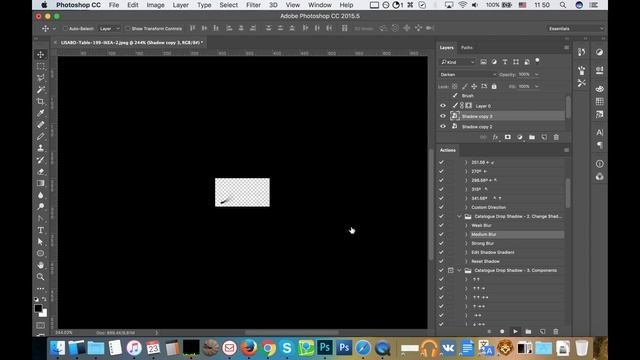
Task: Begin recording an action
Action: pyautogui.click(x=502, y=331)
